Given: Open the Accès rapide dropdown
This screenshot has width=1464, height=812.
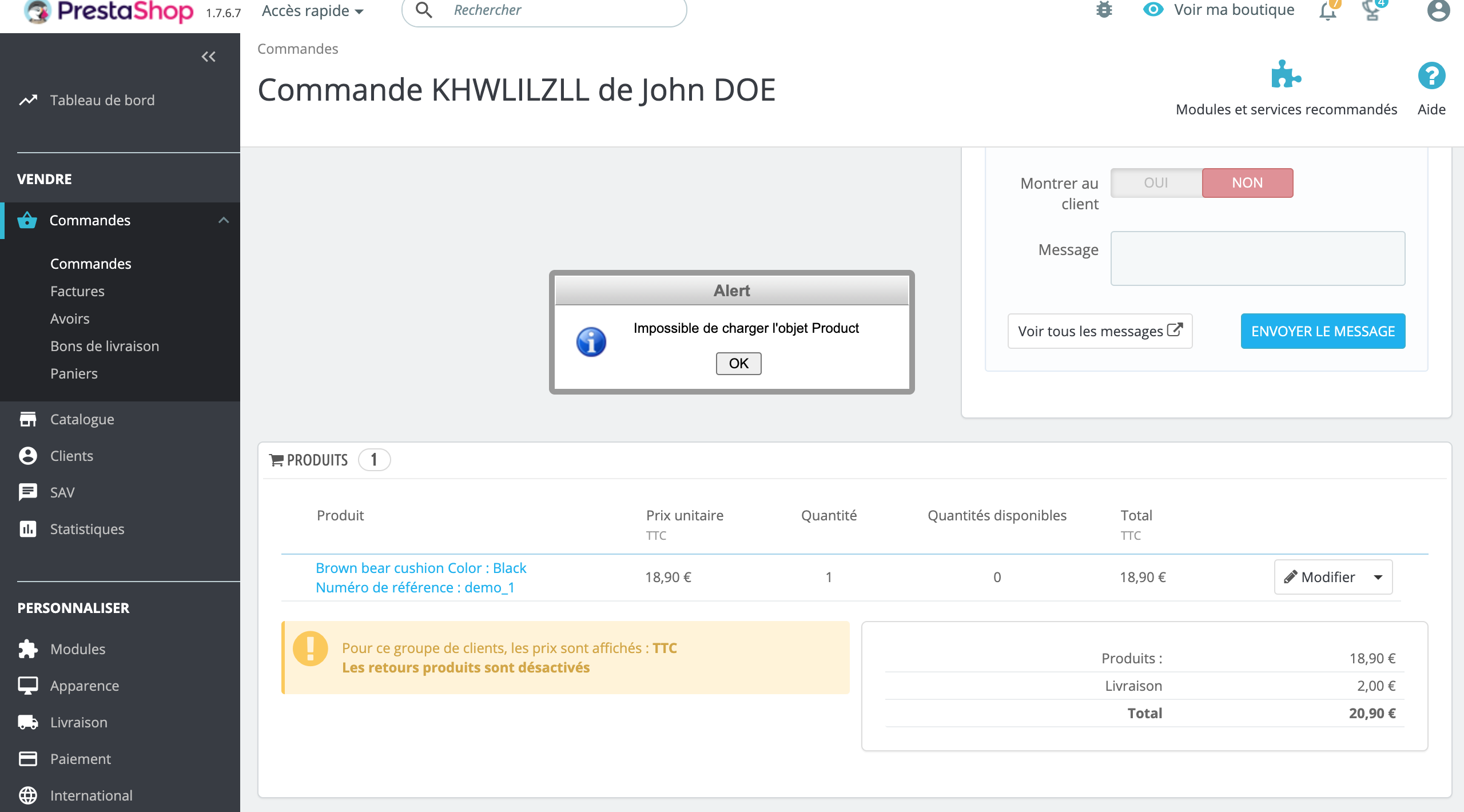Looking at the screenshot, I should coord(312,11).
